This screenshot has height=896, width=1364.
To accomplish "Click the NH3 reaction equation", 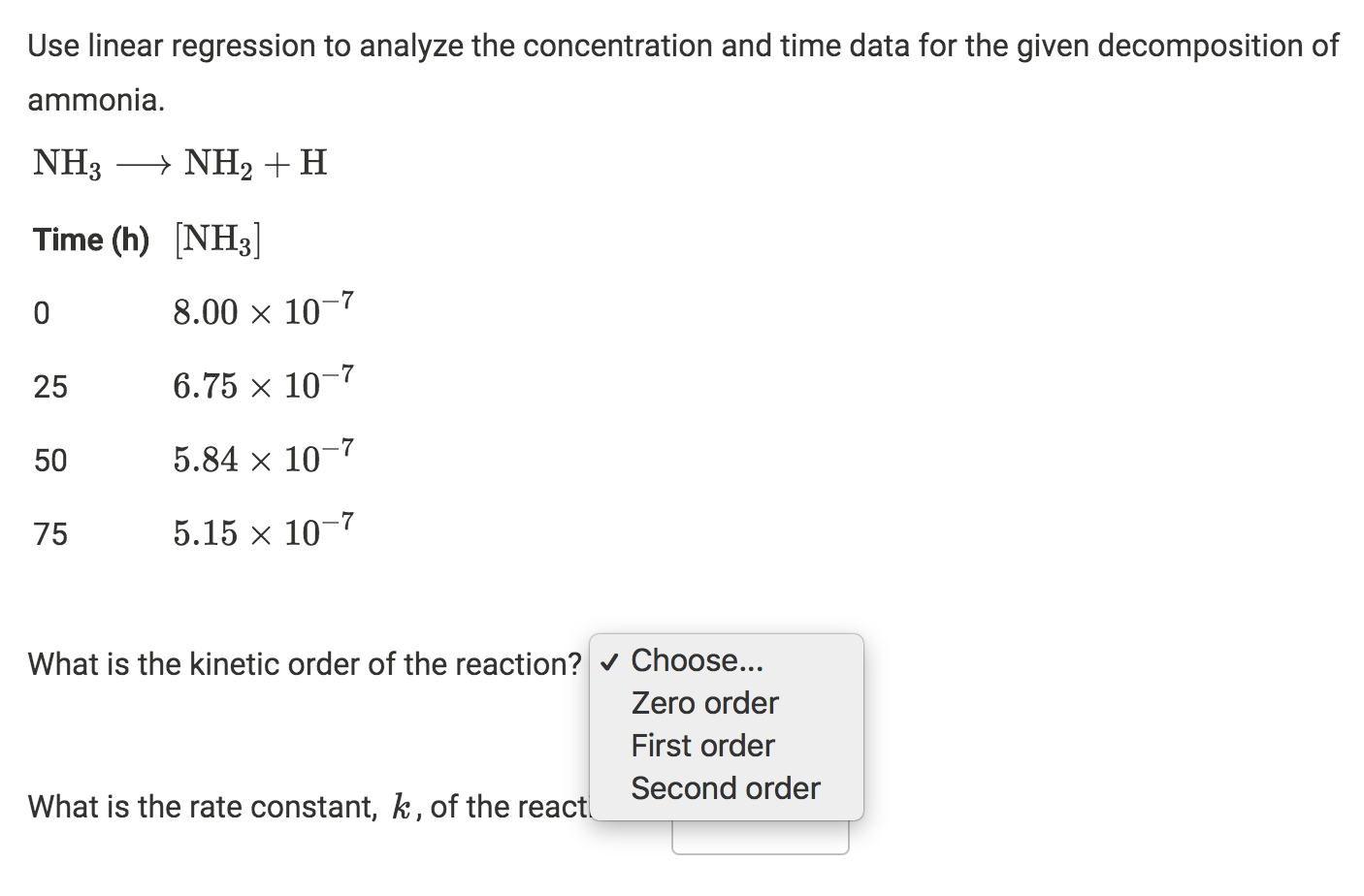I will 179,162.
